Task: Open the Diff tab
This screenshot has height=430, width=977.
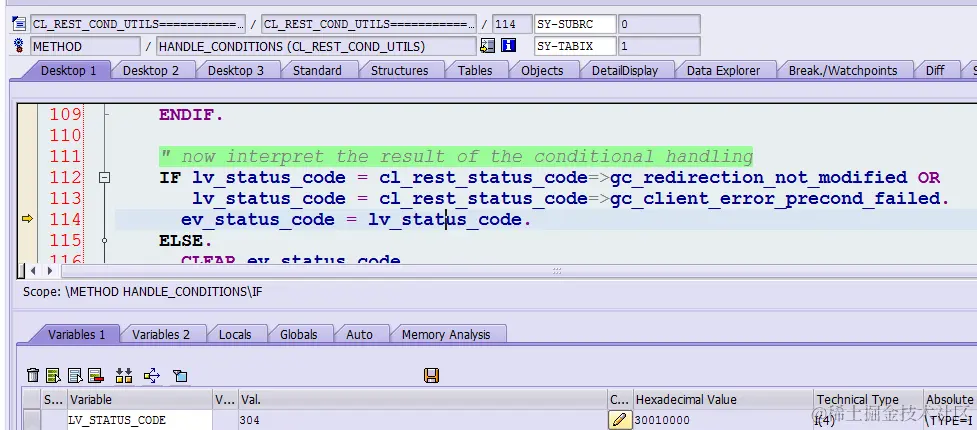Action: [x=935, y=70]
